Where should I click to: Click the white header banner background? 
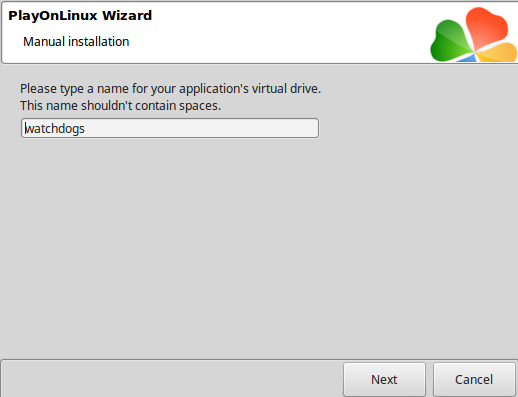267,33
